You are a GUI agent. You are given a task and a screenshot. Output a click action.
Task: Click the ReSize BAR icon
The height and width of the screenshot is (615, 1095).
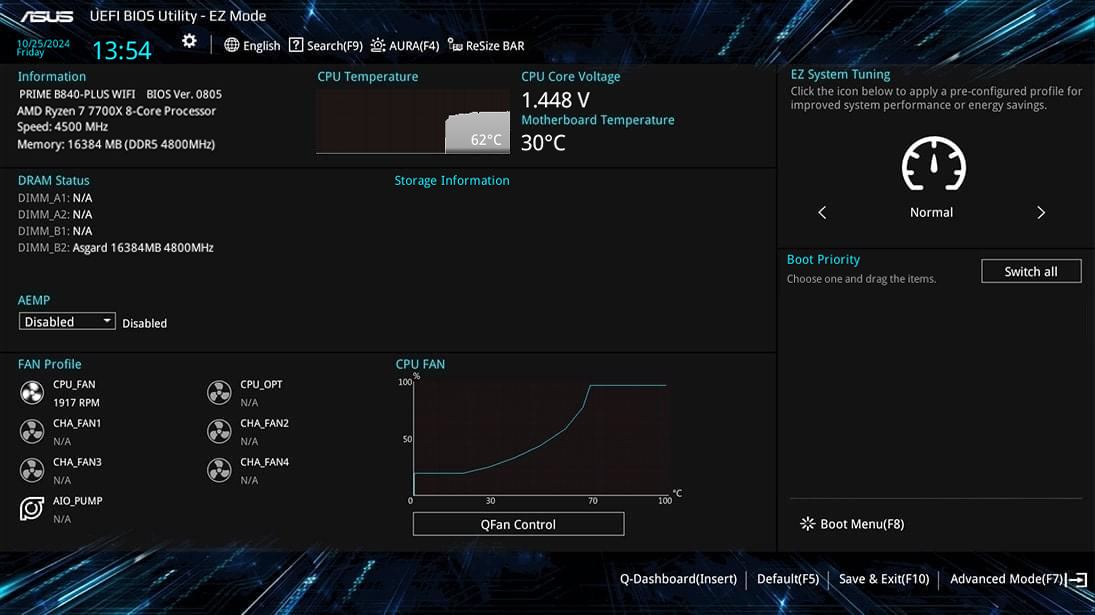coord(455,45)
